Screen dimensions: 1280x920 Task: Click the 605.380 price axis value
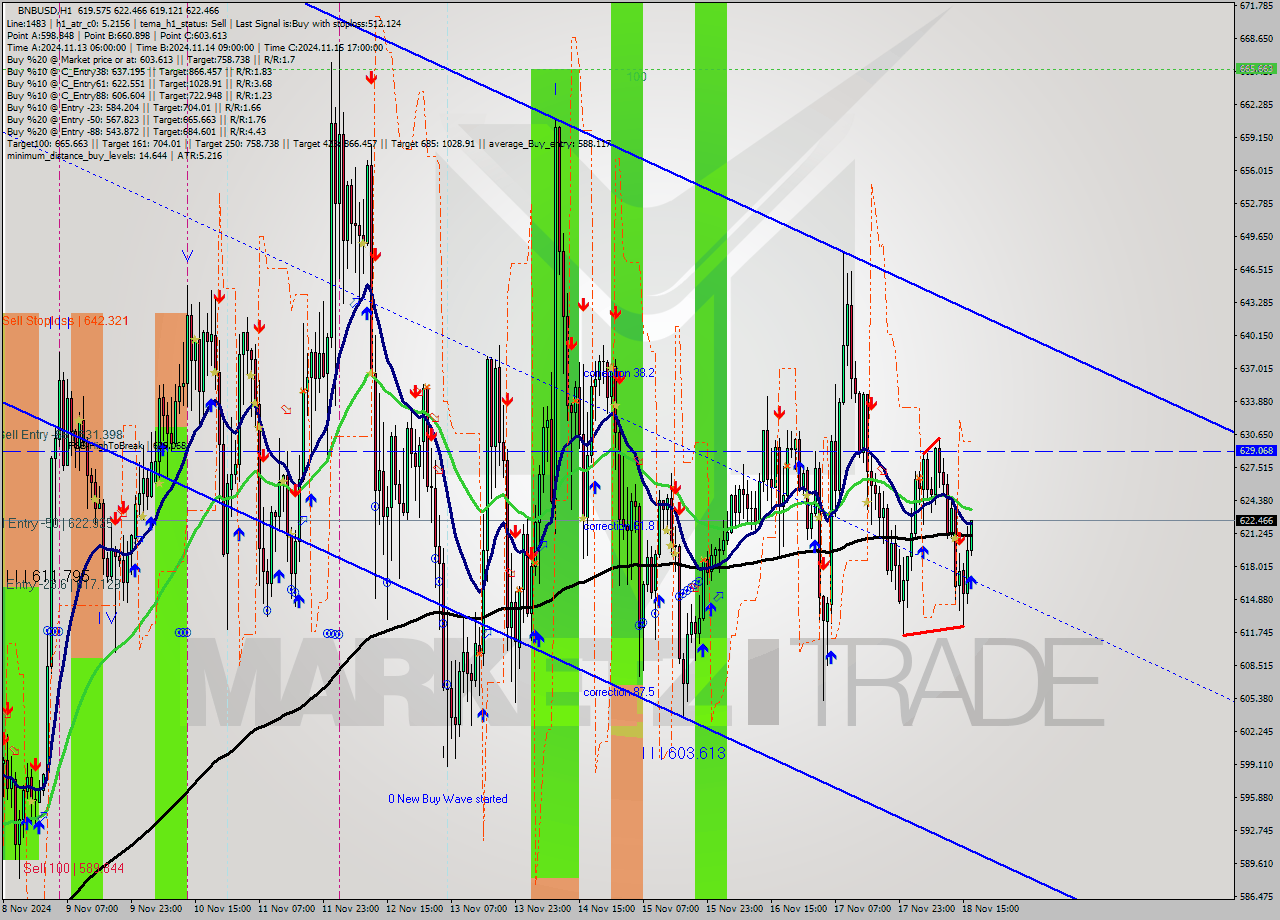(1256, 698)
